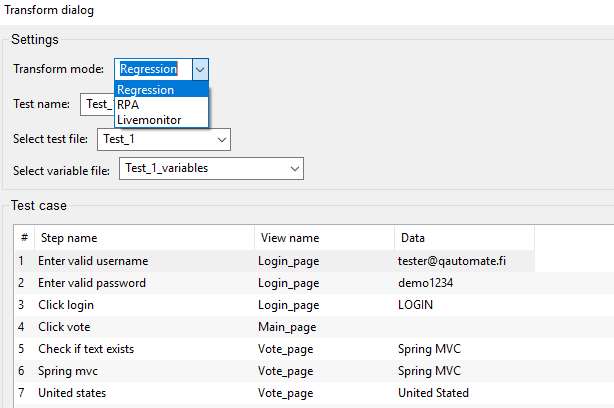Select the United states step row
Screen dimensions: 614x408
point(72,393)
